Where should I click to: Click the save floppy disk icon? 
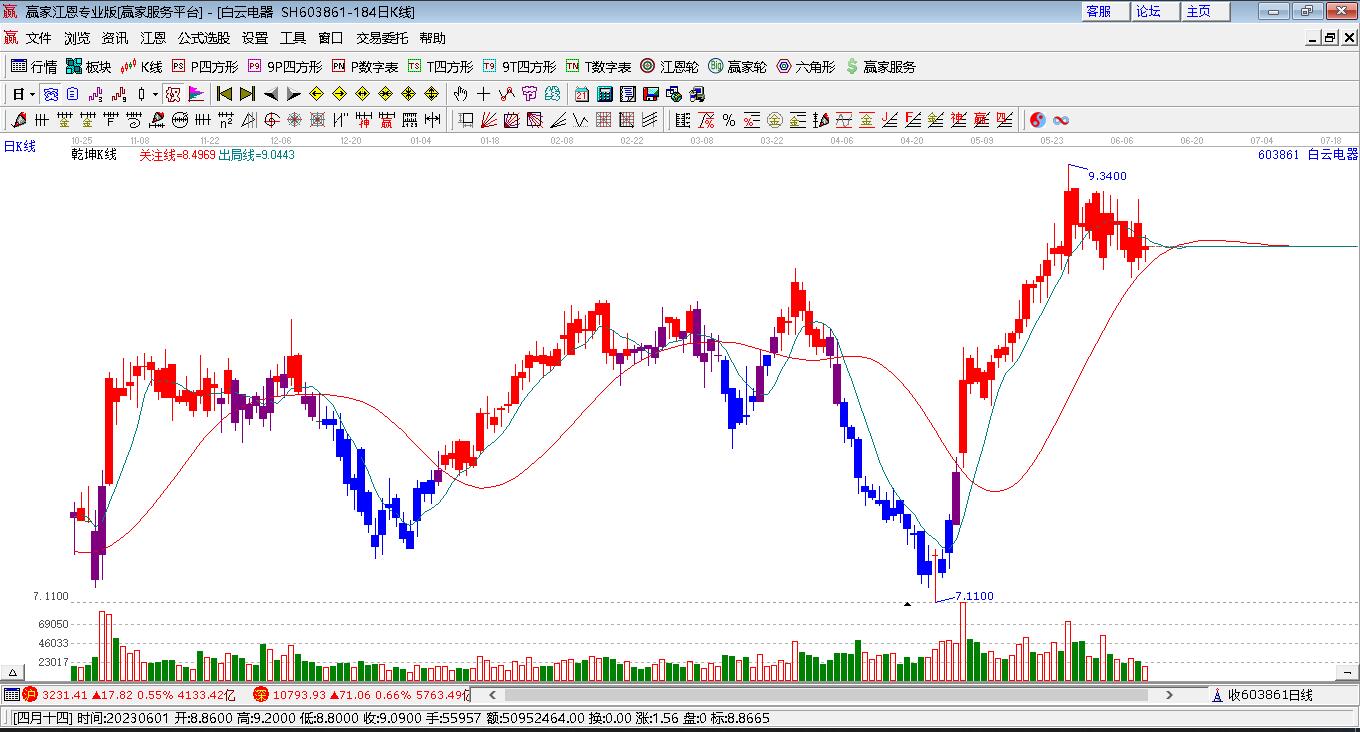(x=651, y=94)
